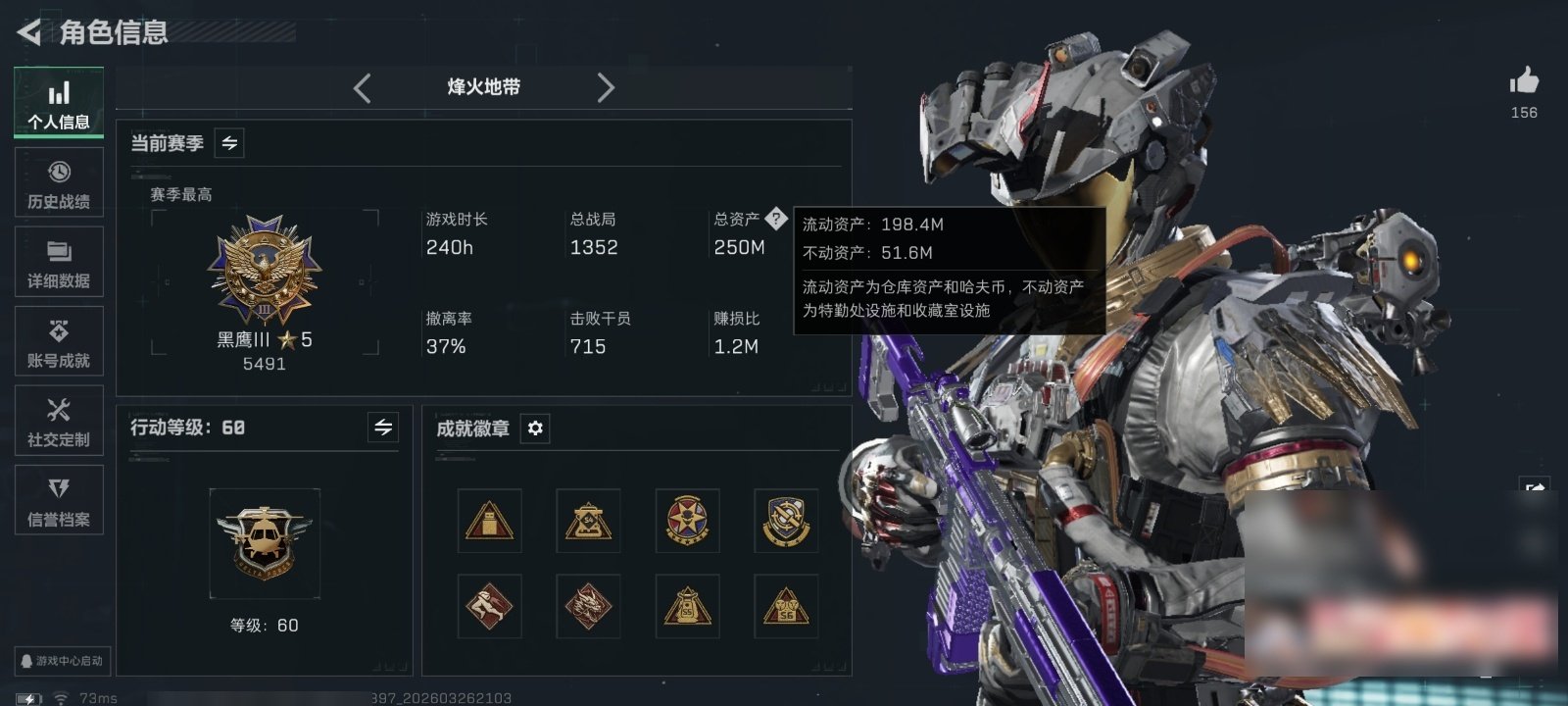Select the helicopter level 60 emblem
Image resolution: width=1568 pixels, height=706 pixels.
[265, 543]
